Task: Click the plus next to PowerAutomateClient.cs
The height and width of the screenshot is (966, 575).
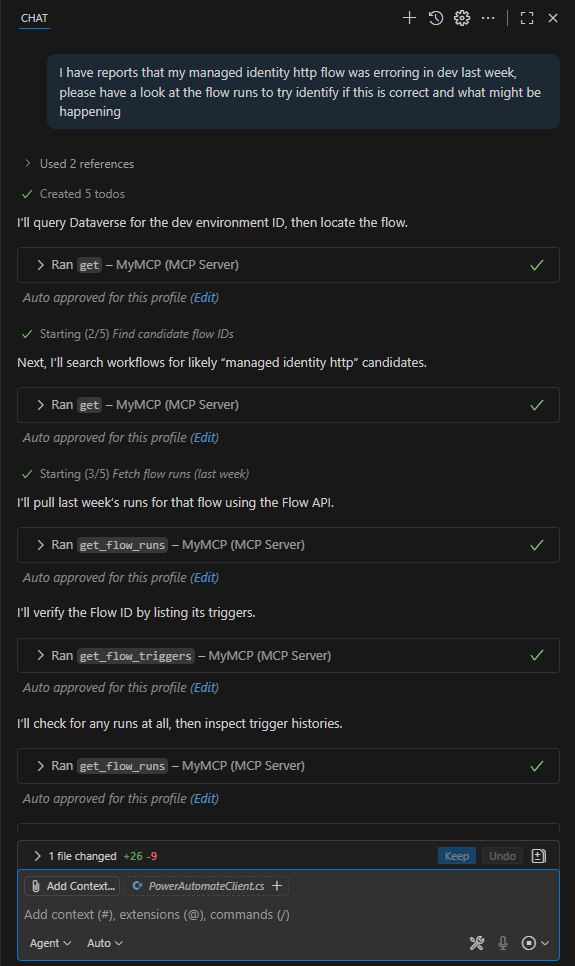Action: coord(277,885)
